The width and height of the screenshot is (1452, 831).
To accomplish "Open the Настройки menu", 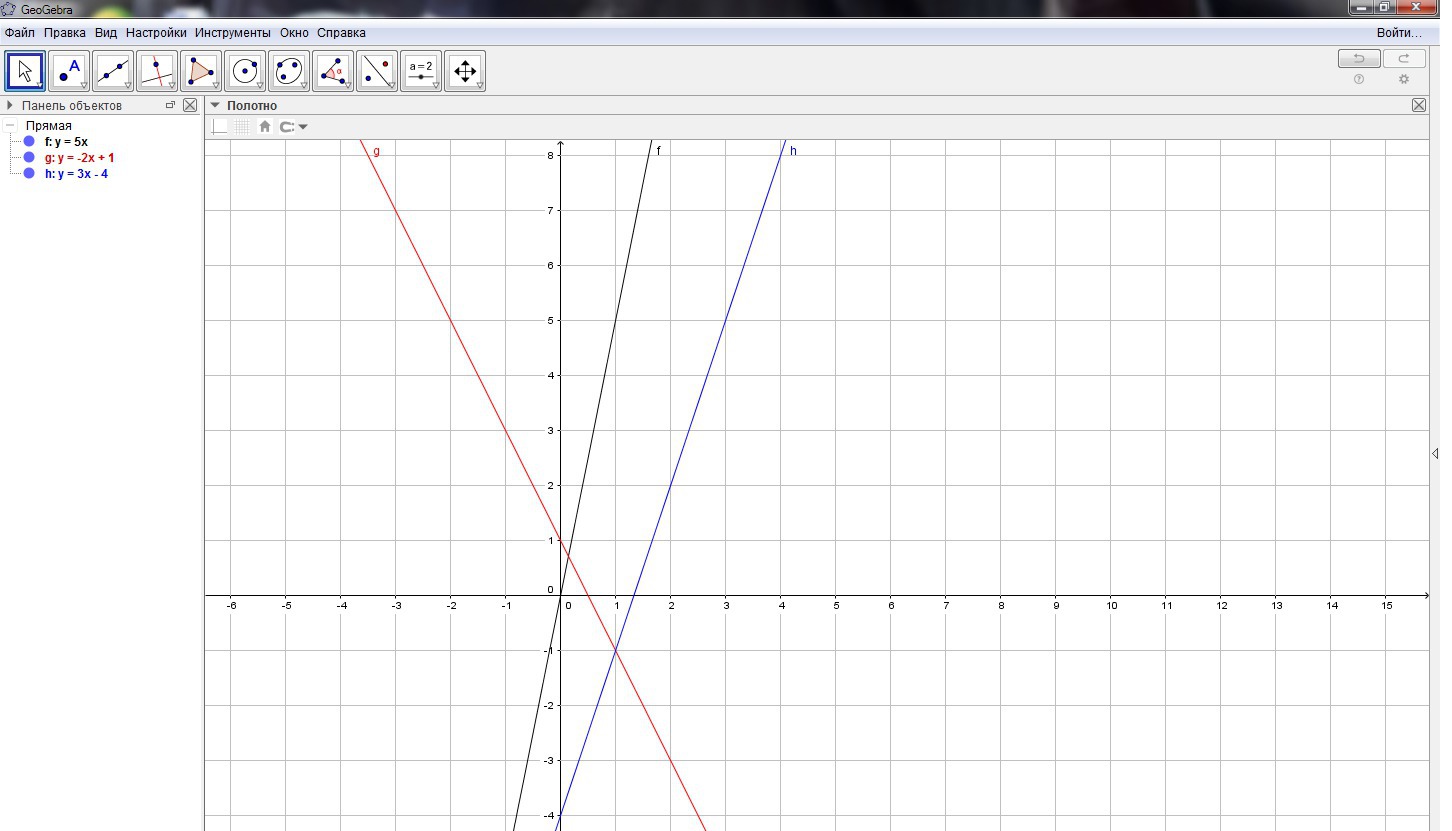I will 156,33.
